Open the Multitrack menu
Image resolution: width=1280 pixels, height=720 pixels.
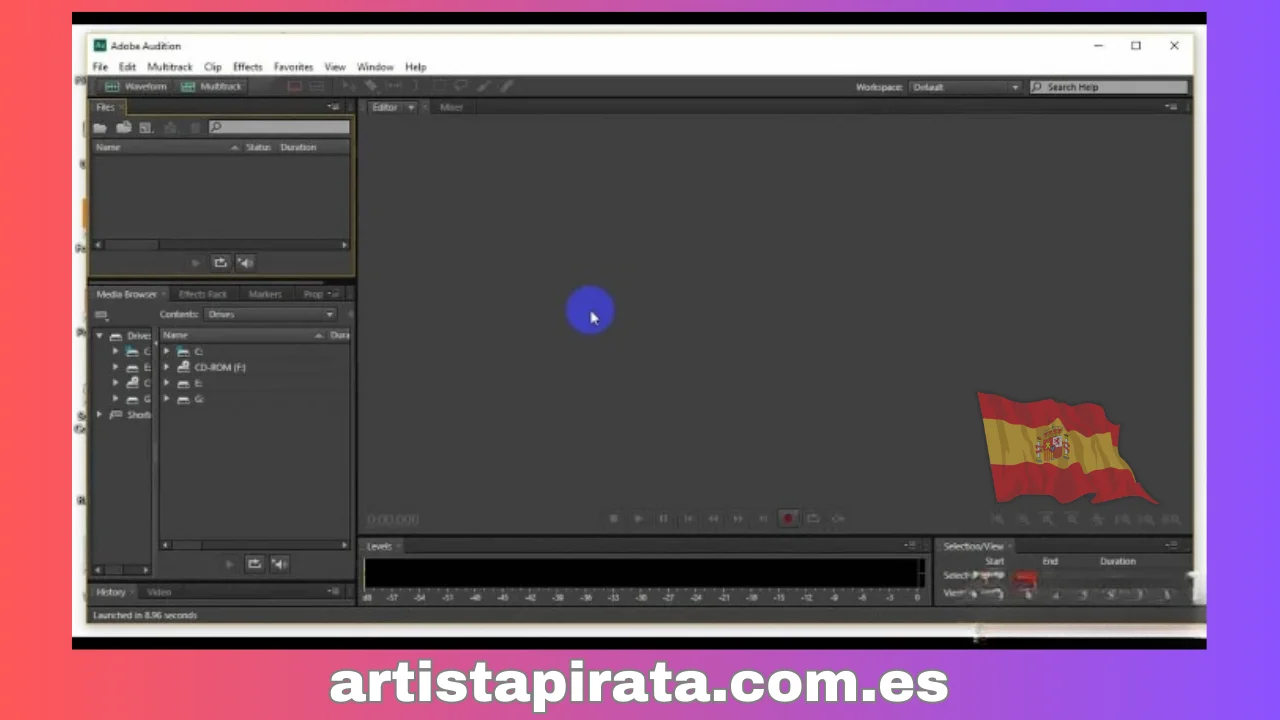point(170,67)
